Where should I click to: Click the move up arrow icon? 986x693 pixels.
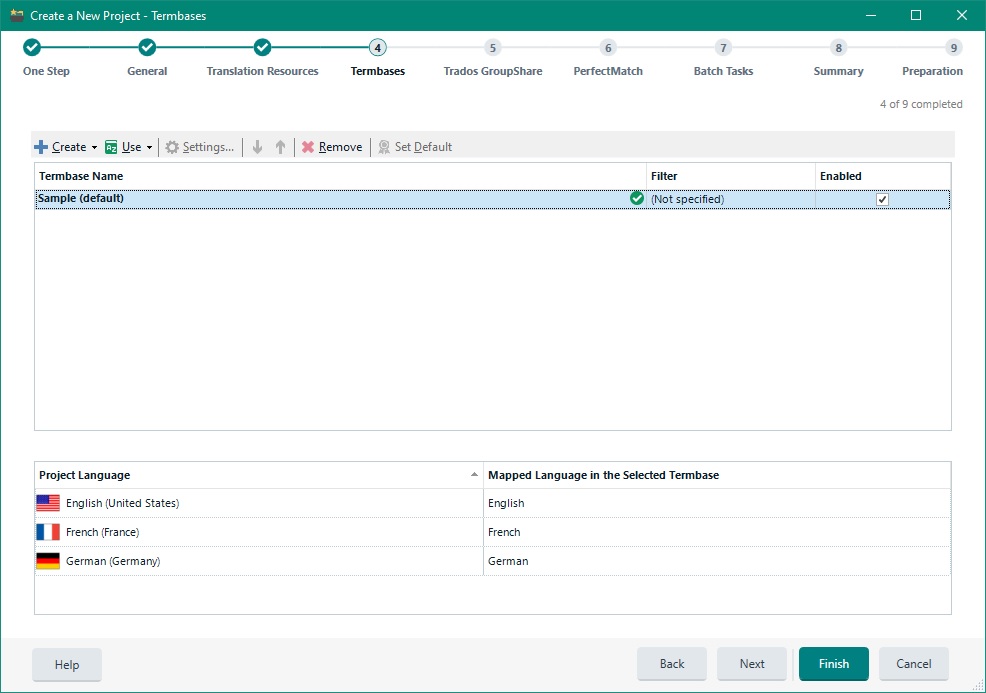click(281, 147)
